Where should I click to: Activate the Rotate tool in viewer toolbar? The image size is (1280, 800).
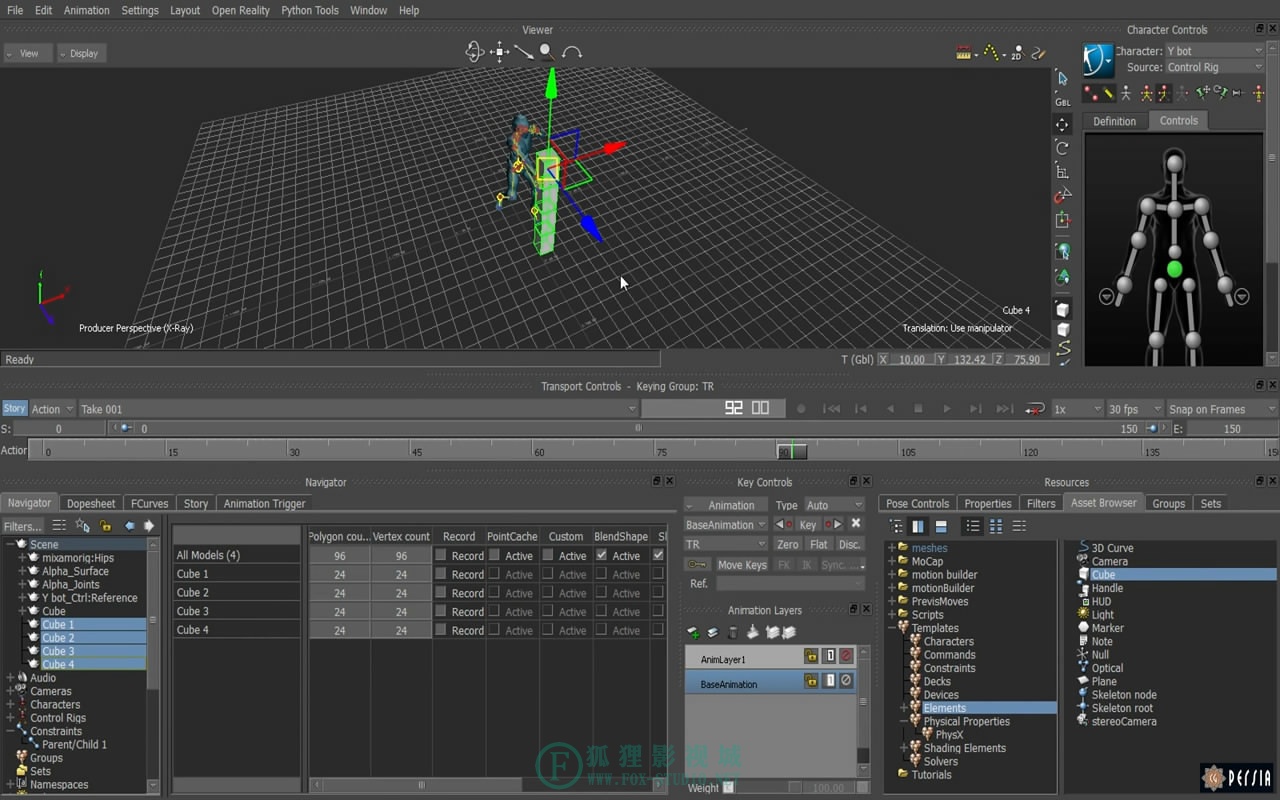[1062, 148]
